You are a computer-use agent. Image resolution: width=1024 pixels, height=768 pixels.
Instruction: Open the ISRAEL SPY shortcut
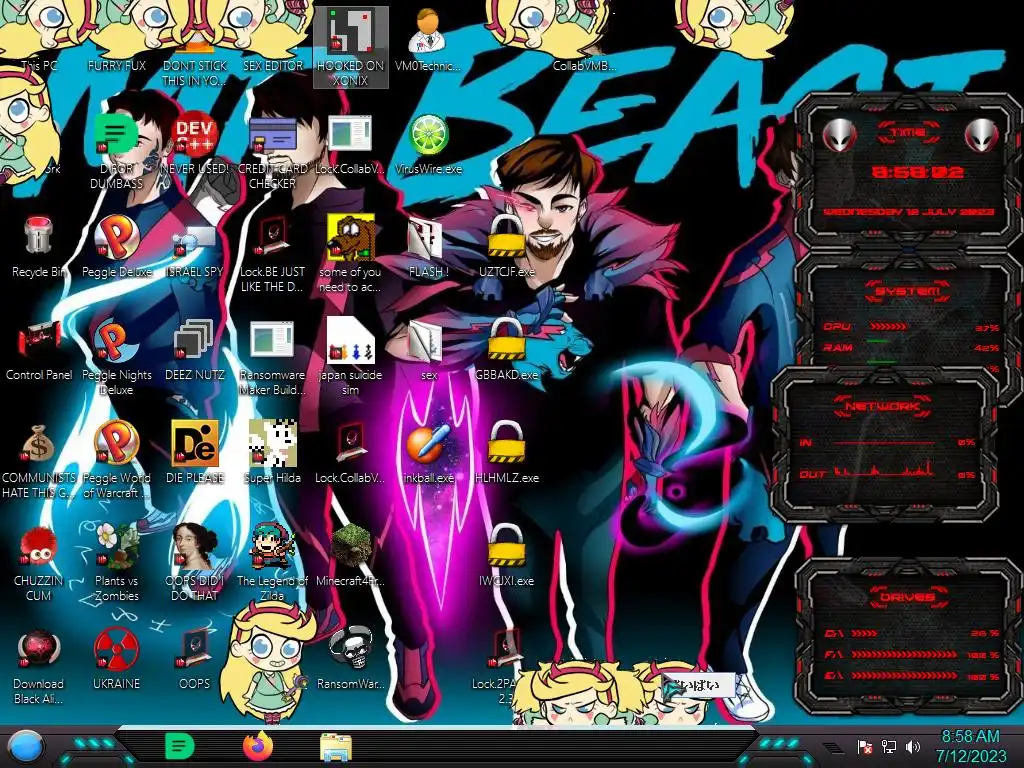point(195,248)
